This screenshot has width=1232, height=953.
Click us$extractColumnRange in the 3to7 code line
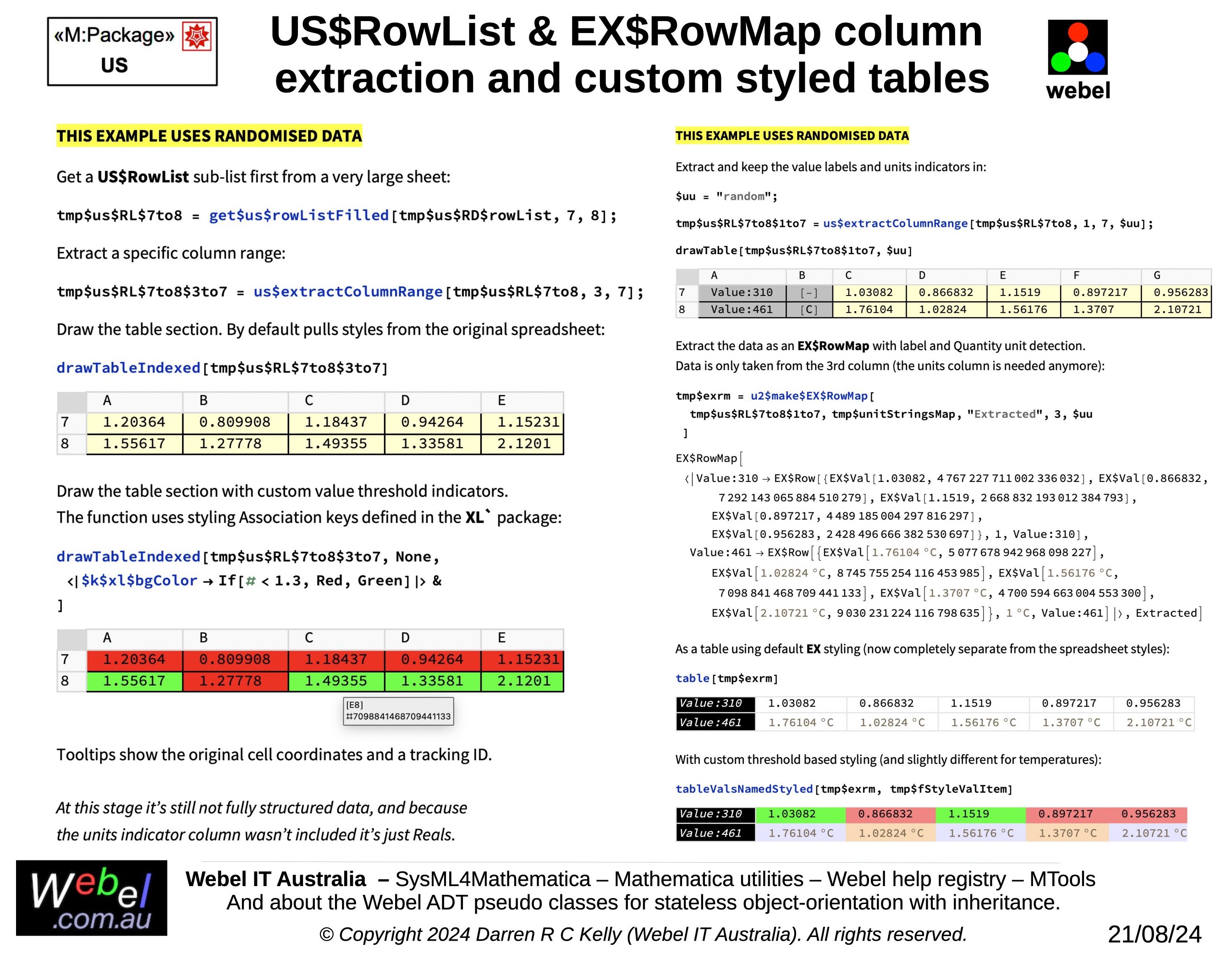pos(348,291)
